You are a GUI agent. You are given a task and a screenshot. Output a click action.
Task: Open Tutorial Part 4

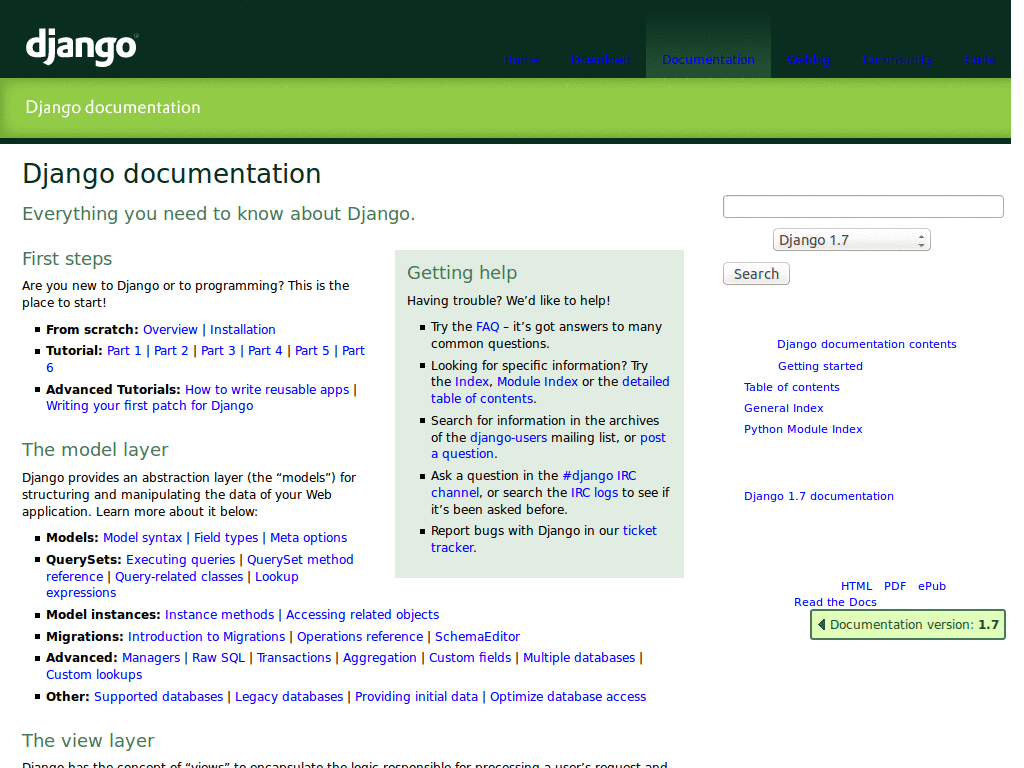pos(265,351)
